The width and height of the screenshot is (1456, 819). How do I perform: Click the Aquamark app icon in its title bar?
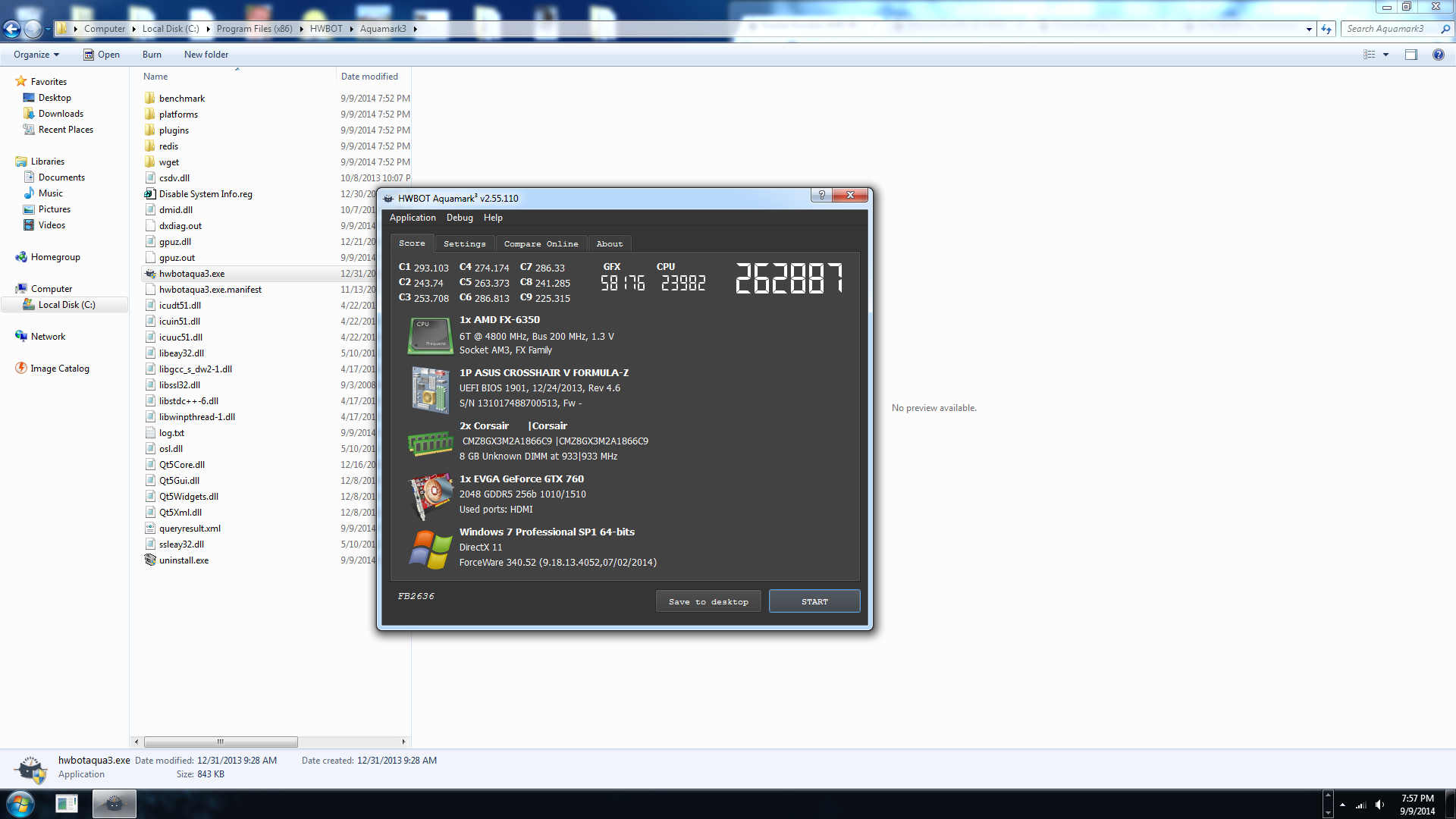[x=388, y=199]
